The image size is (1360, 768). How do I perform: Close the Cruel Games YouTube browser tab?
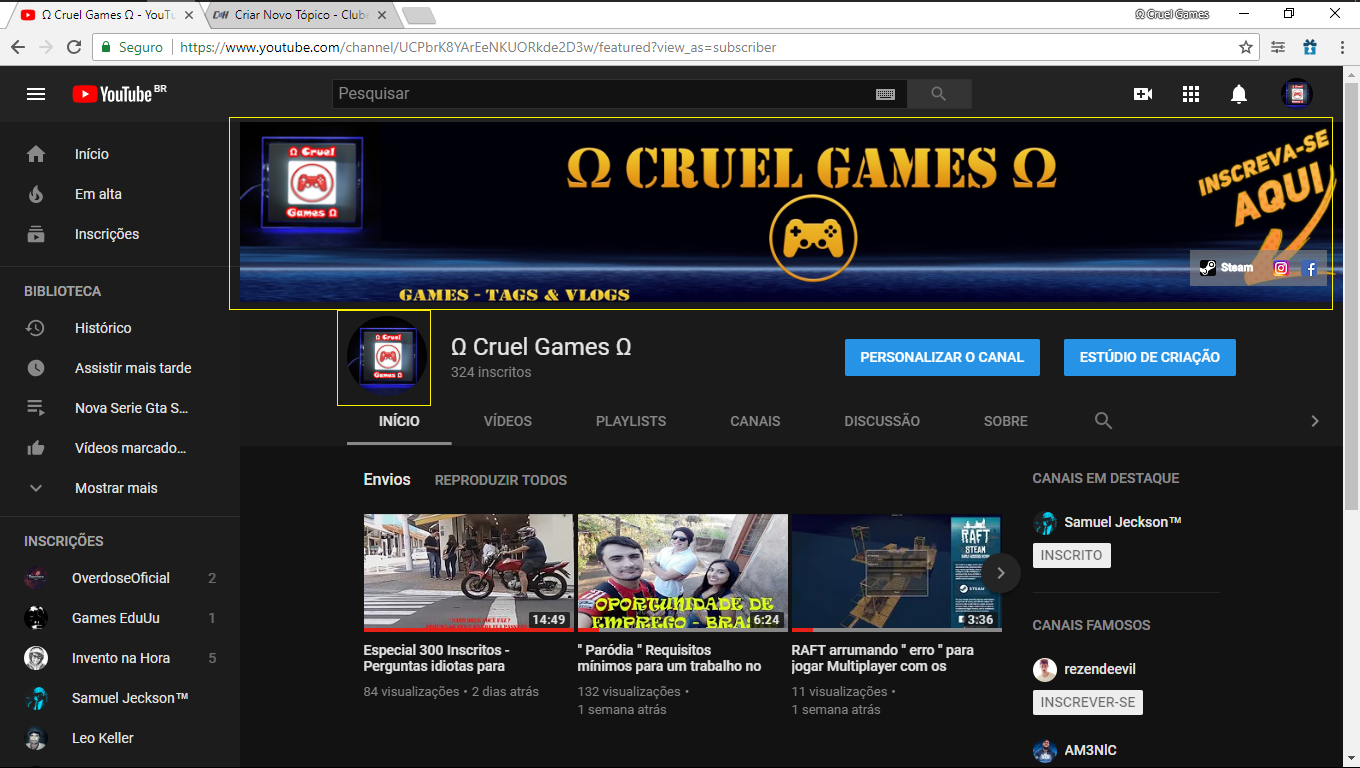[x=189, y=16]
